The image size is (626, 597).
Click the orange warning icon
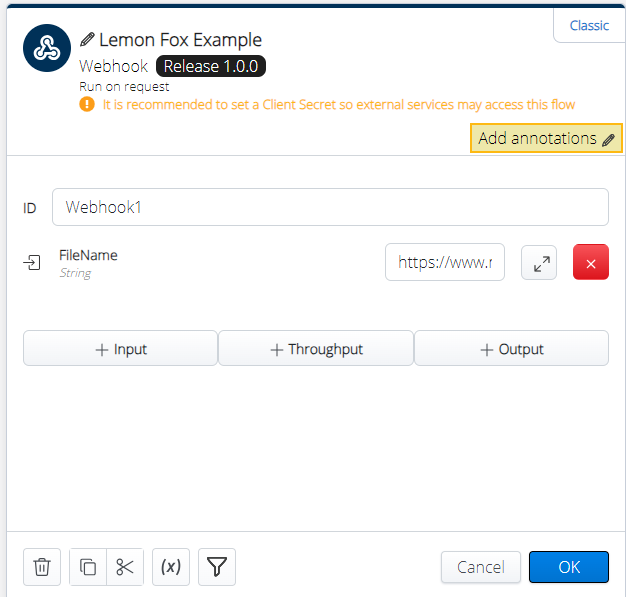tap(87, 105)
